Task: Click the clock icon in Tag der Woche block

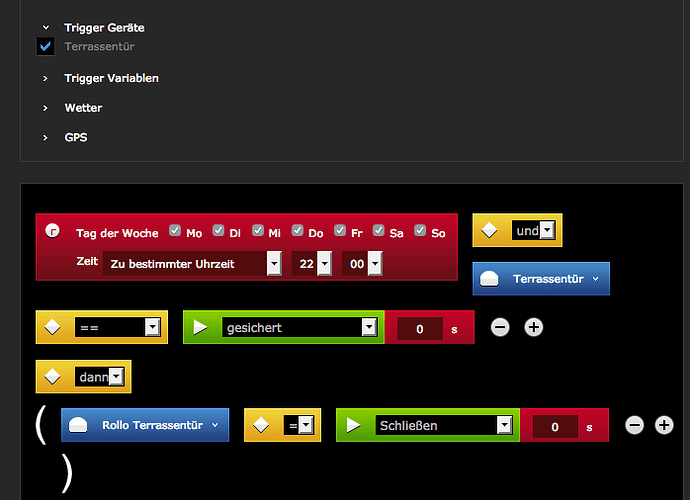Action: point(52,231)
